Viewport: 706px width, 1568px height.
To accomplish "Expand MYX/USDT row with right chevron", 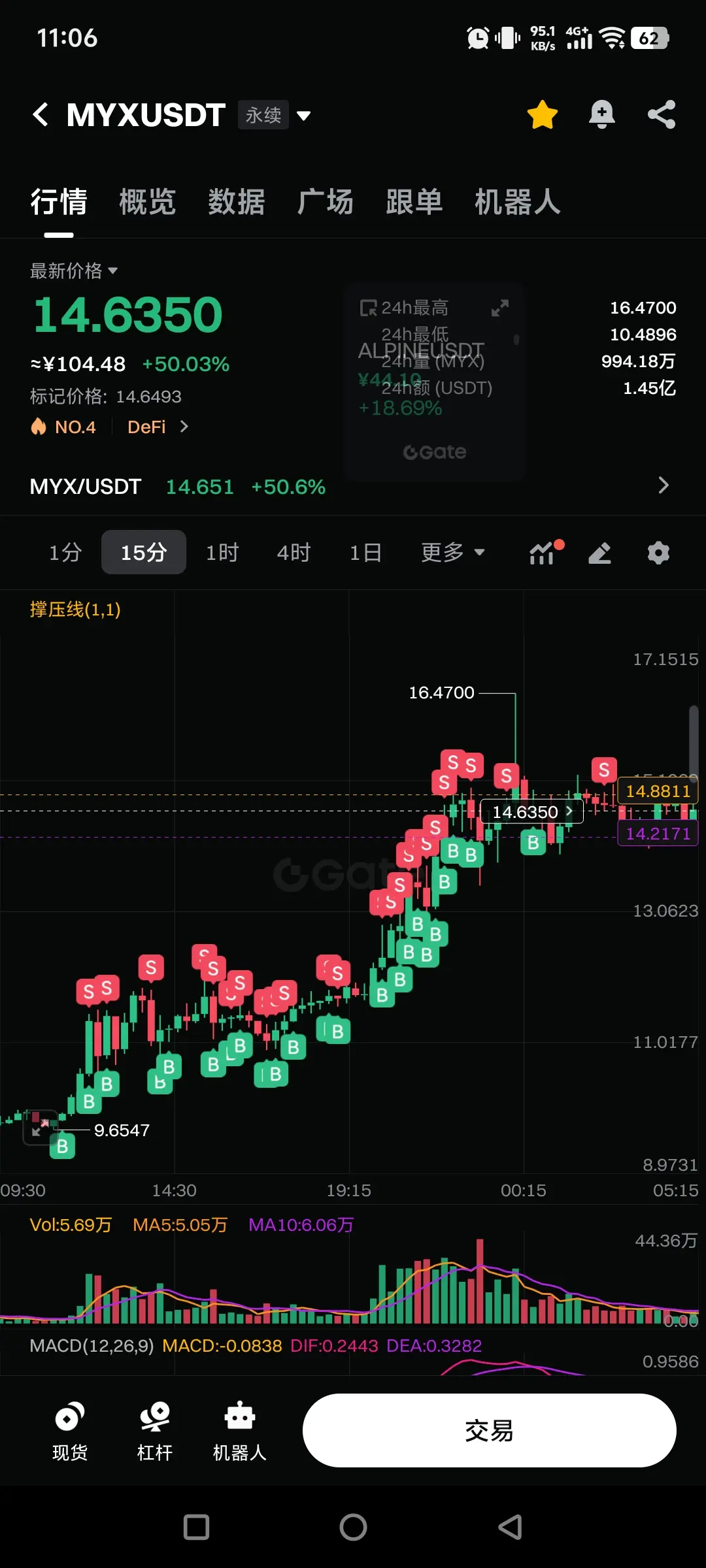I will coord(664,485).
